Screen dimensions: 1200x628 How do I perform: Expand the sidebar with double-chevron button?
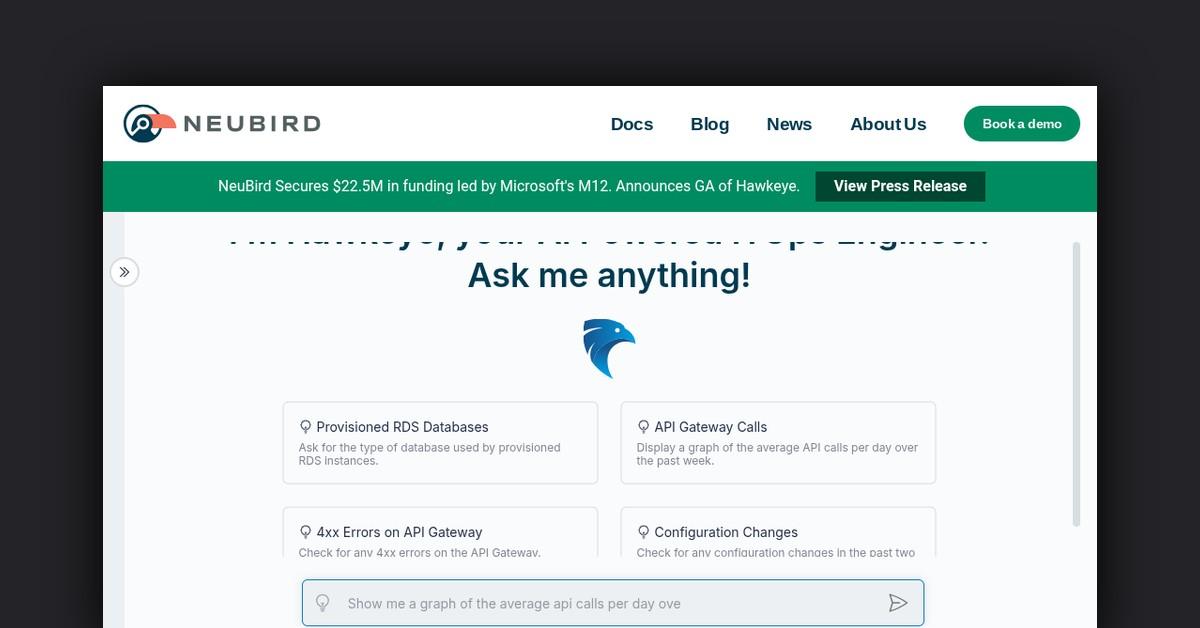click(124, 272)
